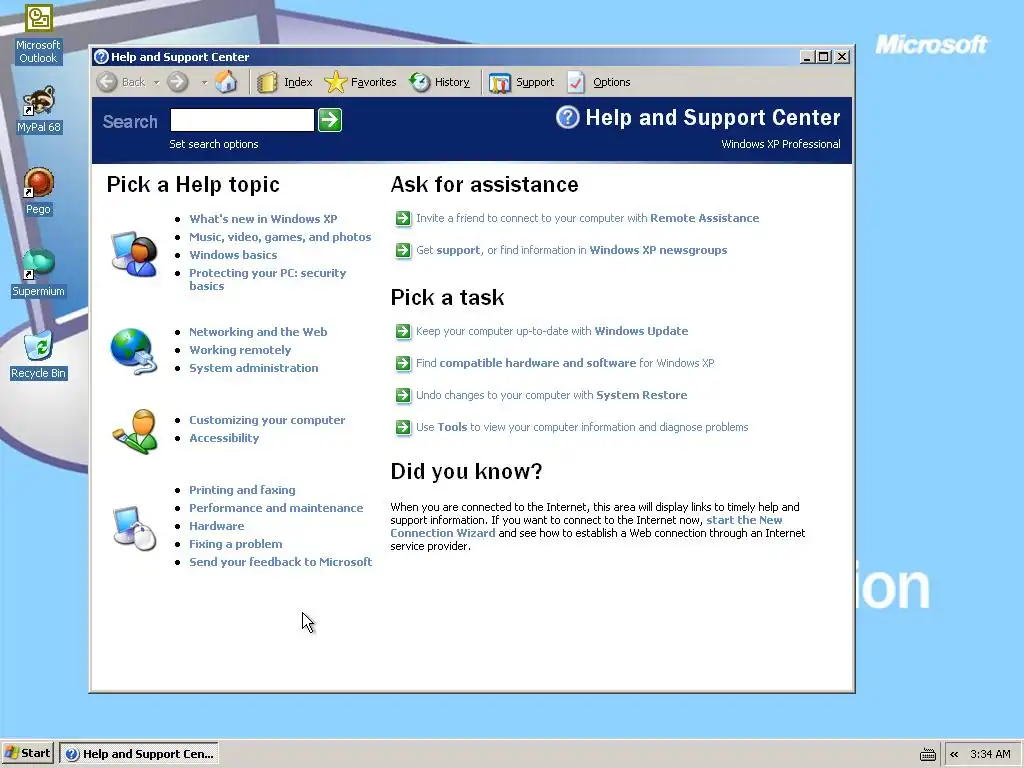Select the MyPal 68 desktop icon
The image size is (1024, 768).
[x=39, y=110]
